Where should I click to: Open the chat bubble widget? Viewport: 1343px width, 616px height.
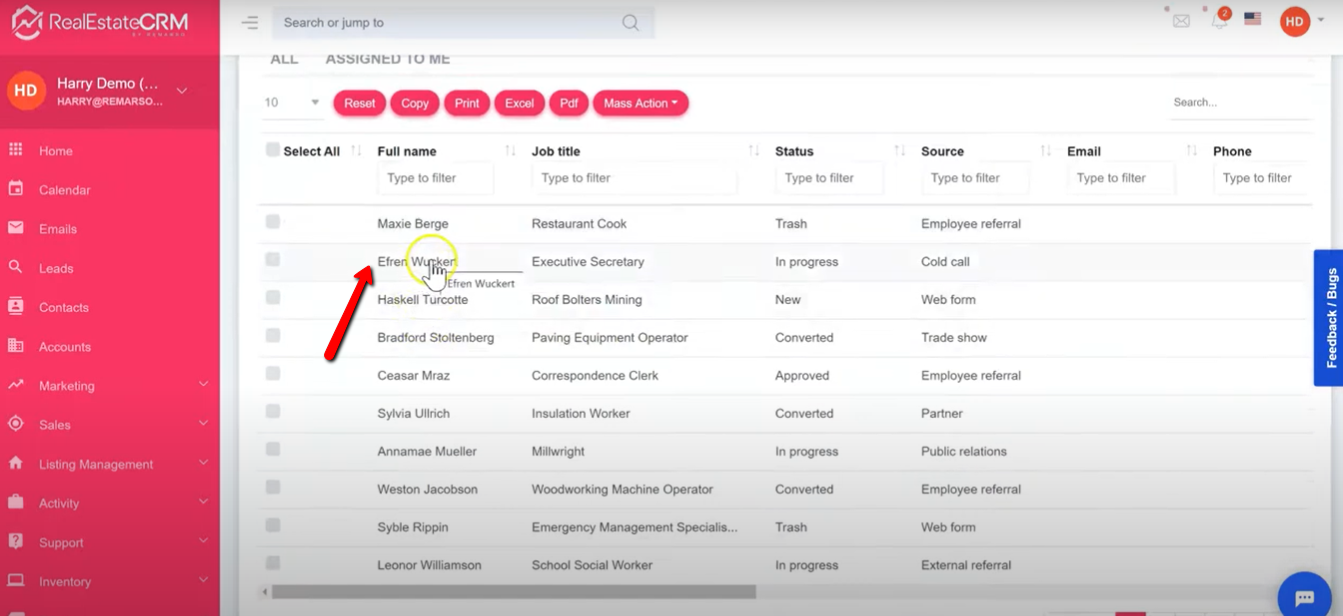pos(1304,597)
